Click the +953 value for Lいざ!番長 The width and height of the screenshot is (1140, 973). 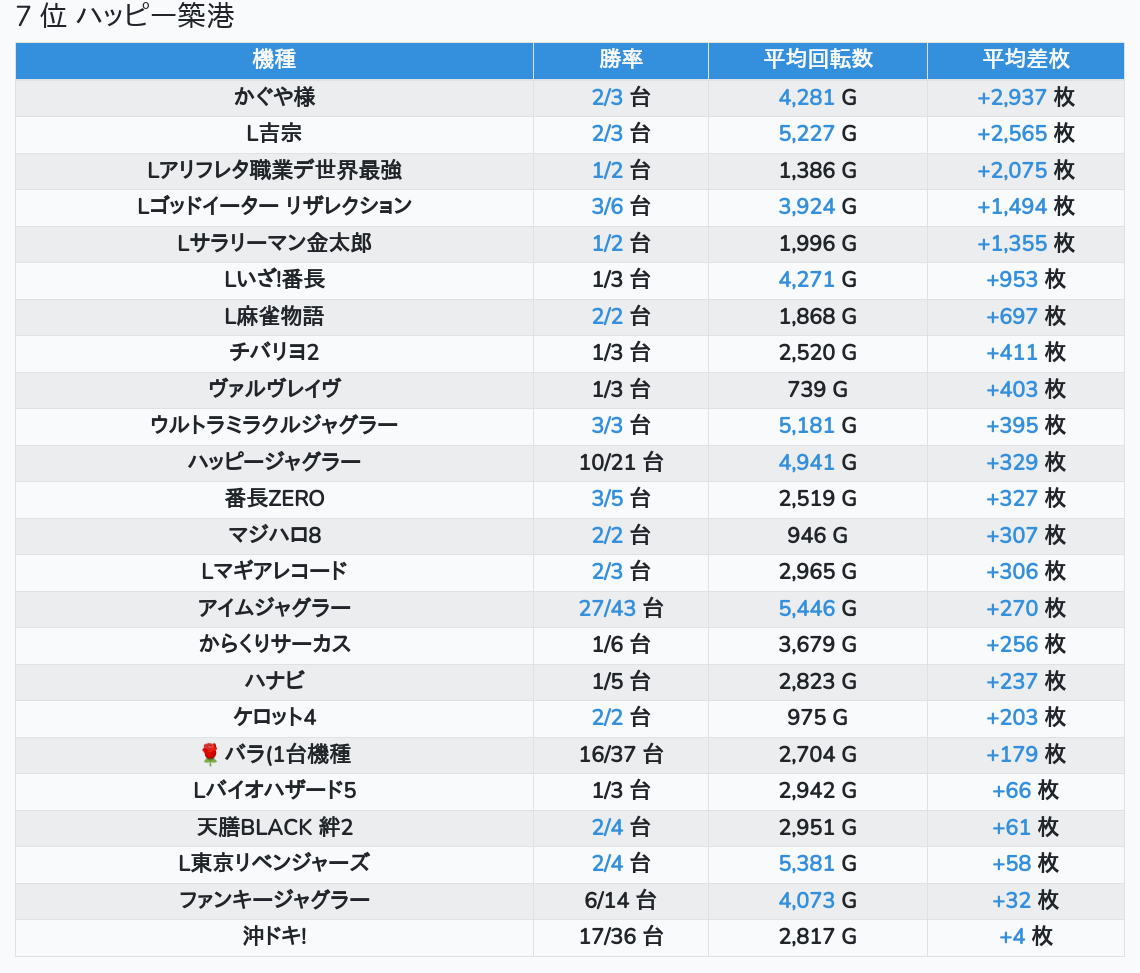(x=1012, y=279)
